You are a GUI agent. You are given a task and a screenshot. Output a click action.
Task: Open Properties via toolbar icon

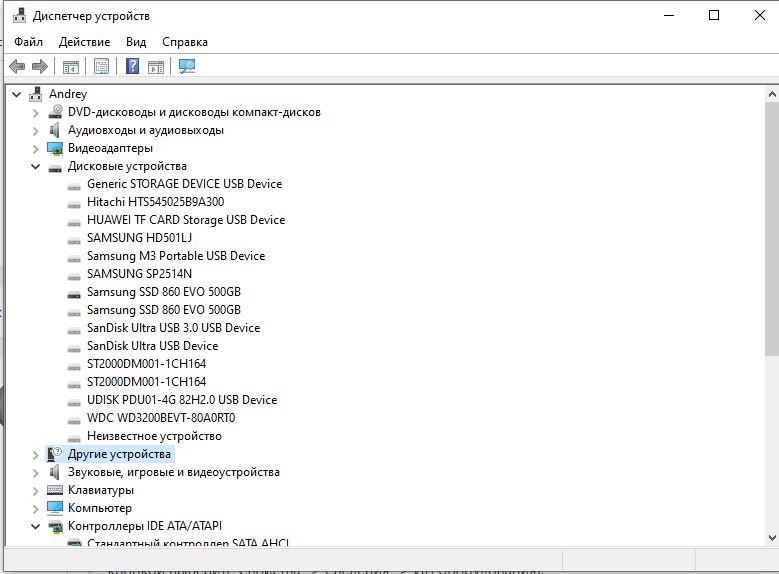(x=101, y=67)
